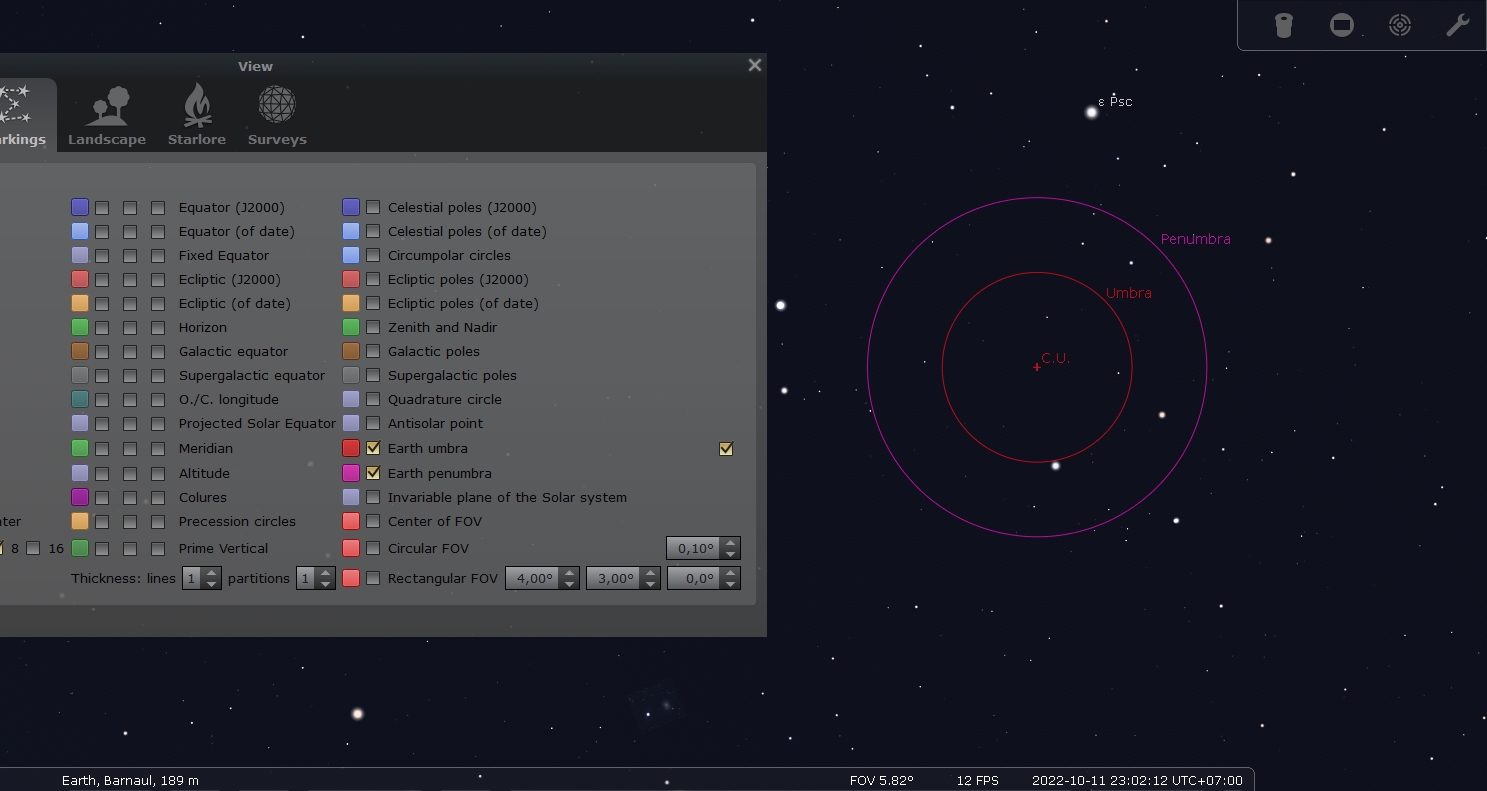Enable the Ecliptic (J2000) line
The width and height of the screenshot is (1487, 791).
click(x=102, y=279)
